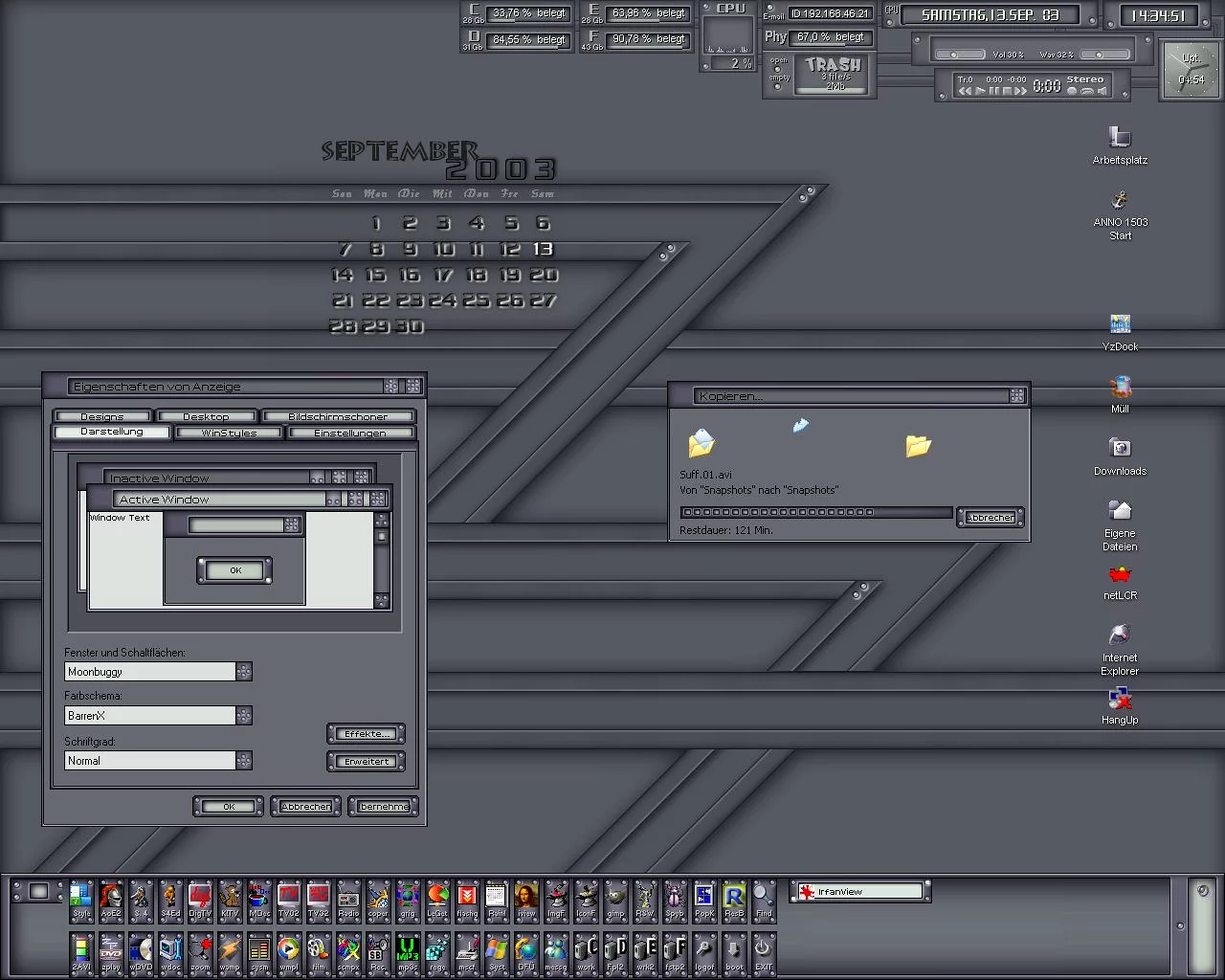
Task: Cancel the copy with Abbrechen
Action: [990, 518]
